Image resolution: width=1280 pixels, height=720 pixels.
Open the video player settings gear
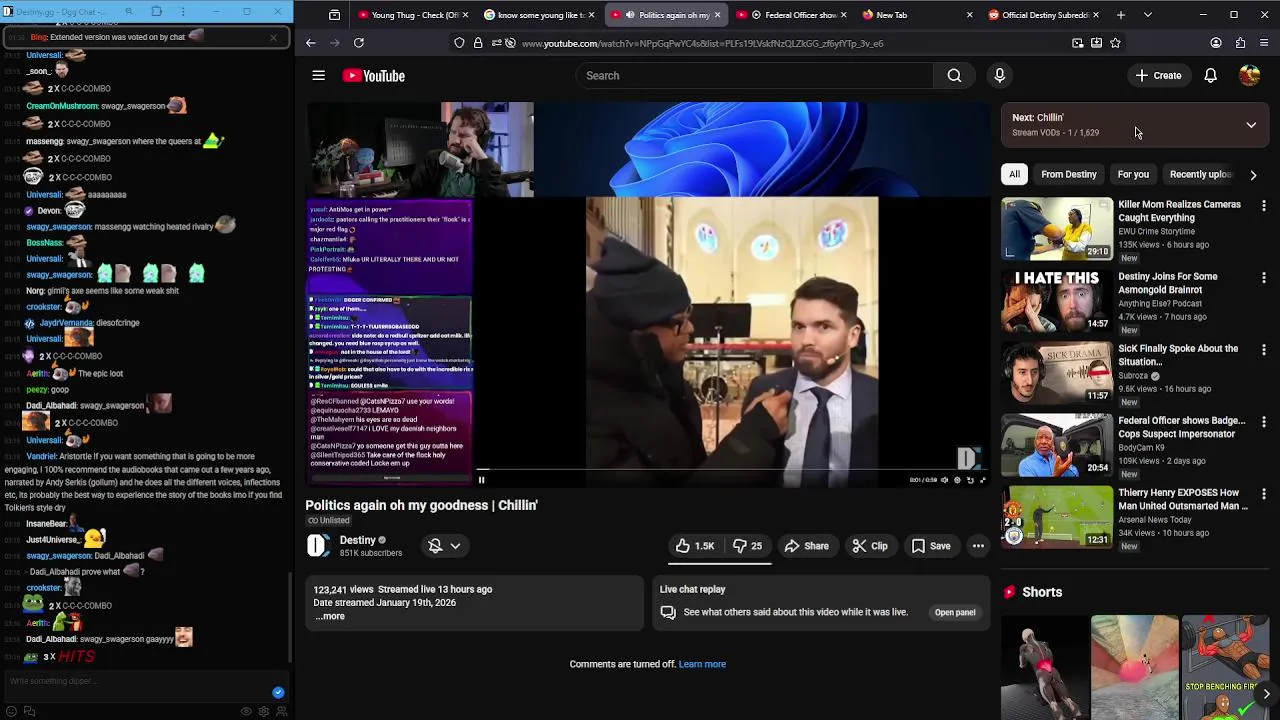click(x=957, y=480)
